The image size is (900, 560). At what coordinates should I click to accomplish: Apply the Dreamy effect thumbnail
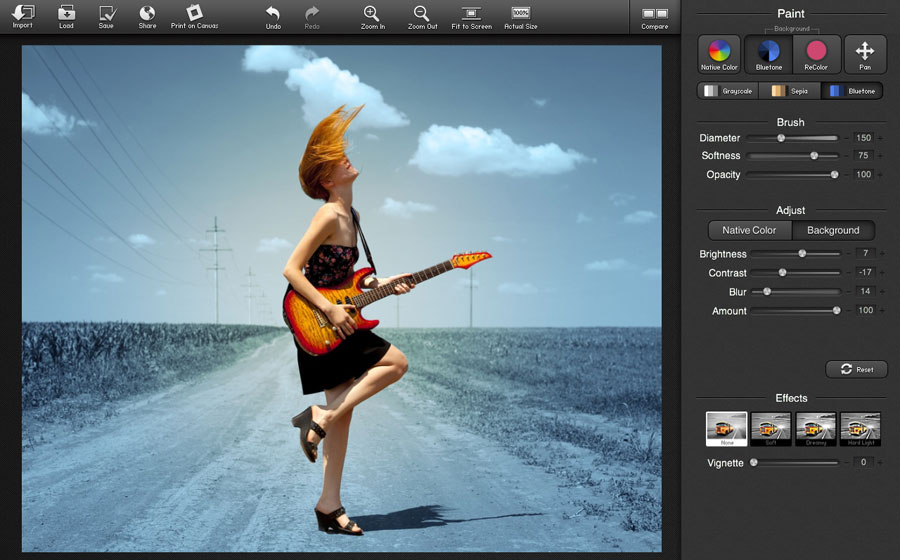[x=818, y=429]
